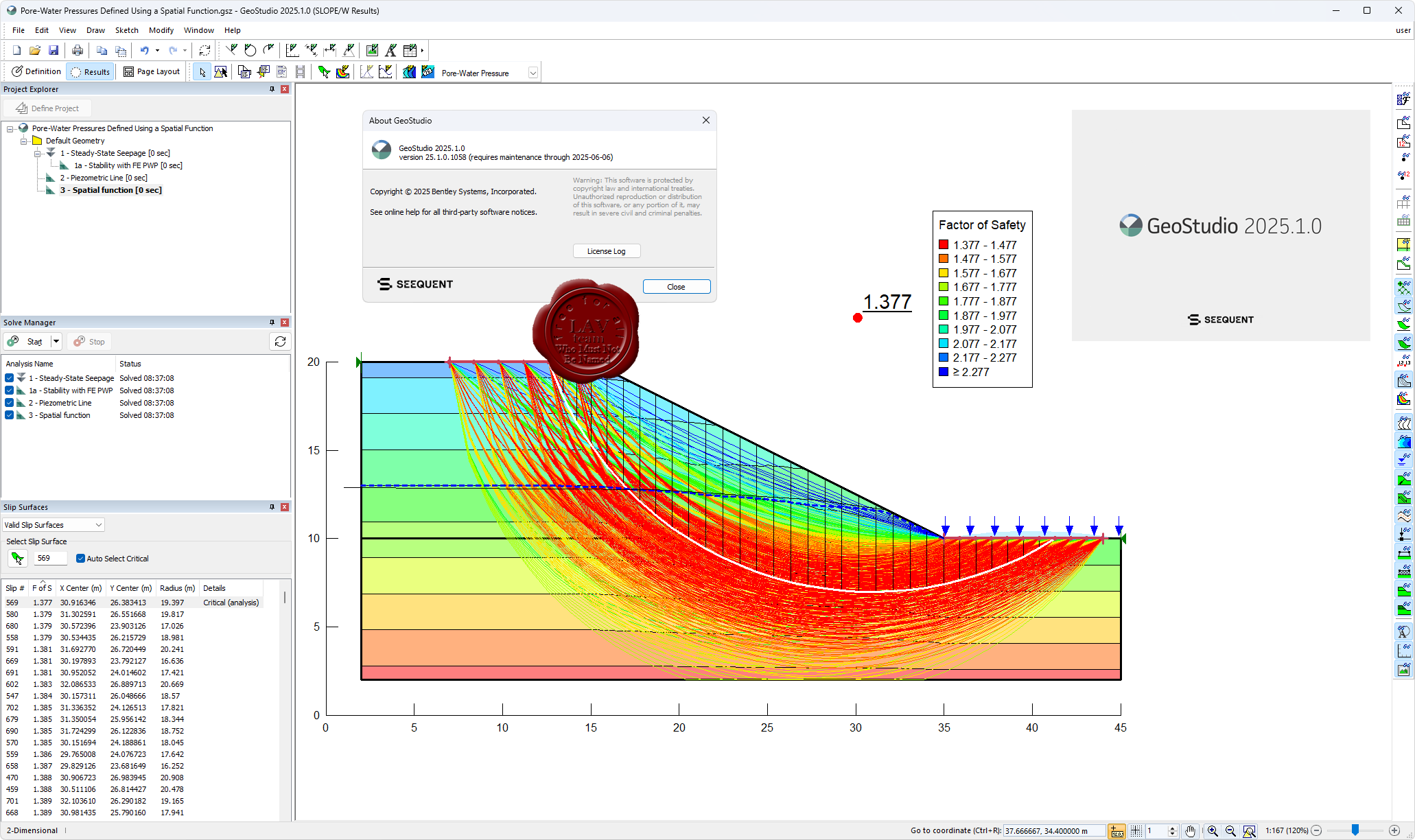Open the Modify menu
This screenshot has height=840, width=1415.
click(x=161, y=30)
